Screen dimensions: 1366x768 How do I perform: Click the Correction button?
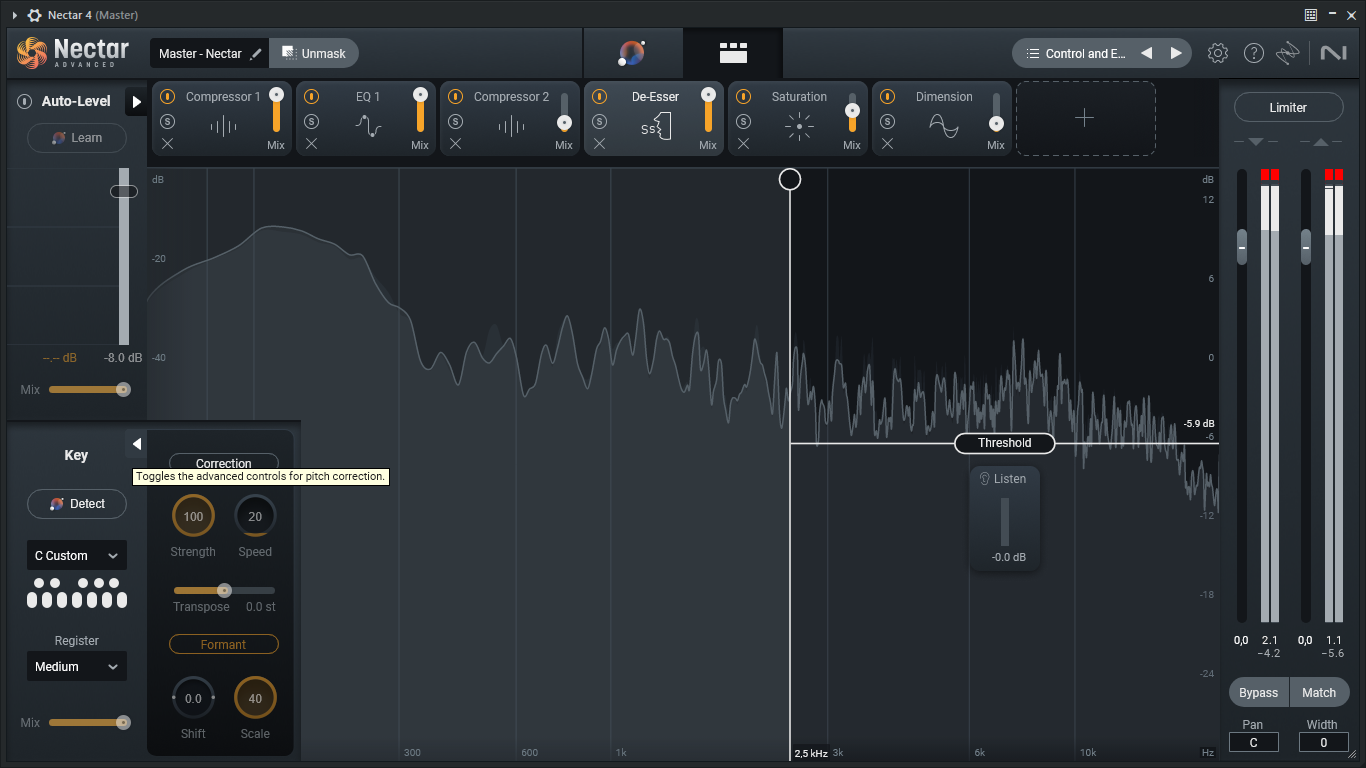click(x=224, y=463)
